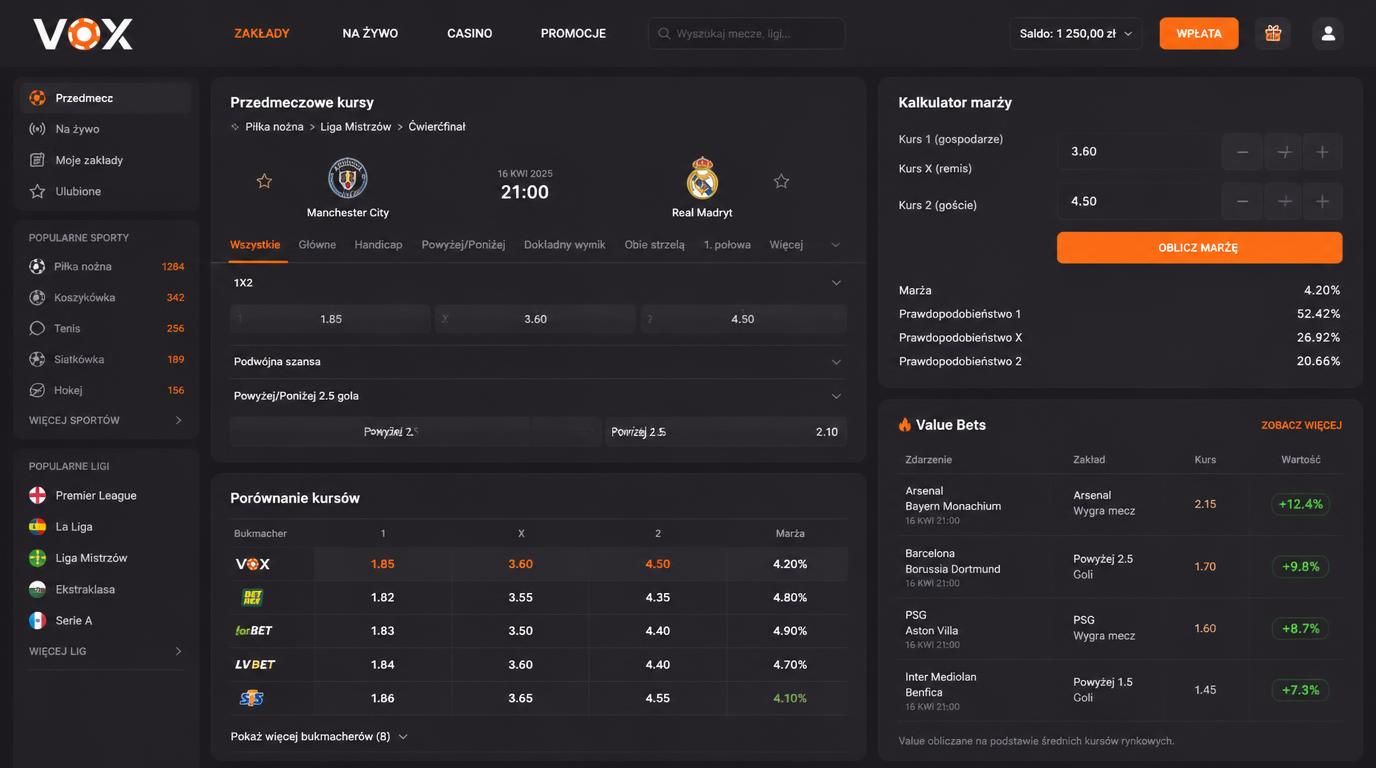The height and width of the screenshot is (768, 1376).
Task: Open PROMOCJE in top navigation
Action: (x=573, y=33)
